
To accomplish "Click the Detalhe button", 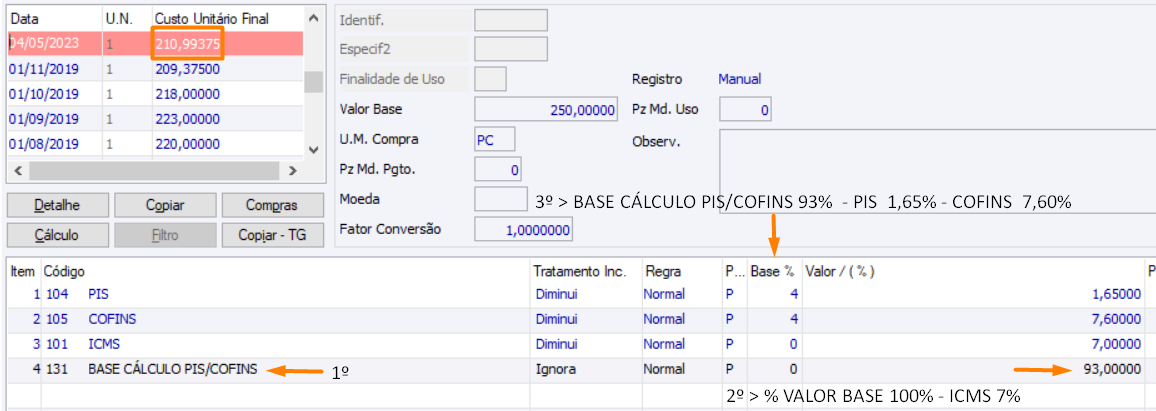I will tap(57, 205).
